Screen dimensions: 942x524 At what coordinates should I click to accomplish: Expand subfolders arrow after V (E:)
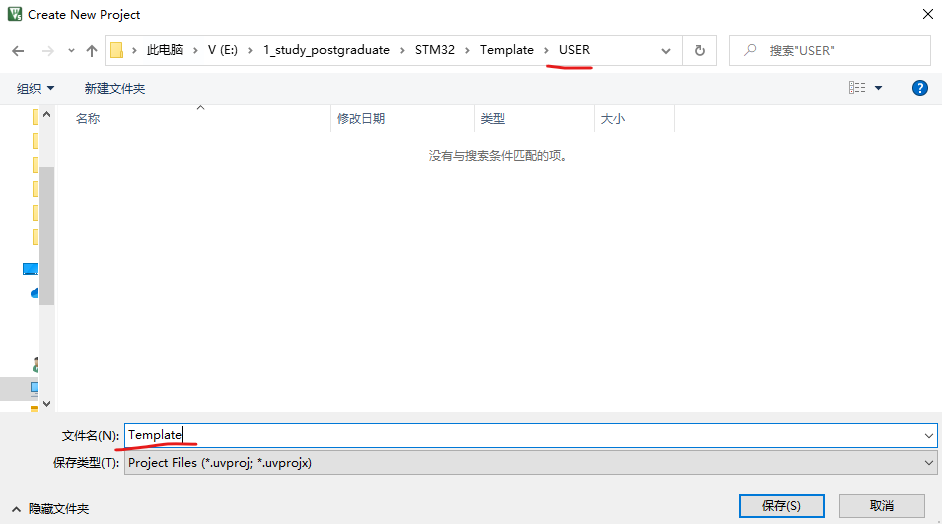tap(250, 50)
